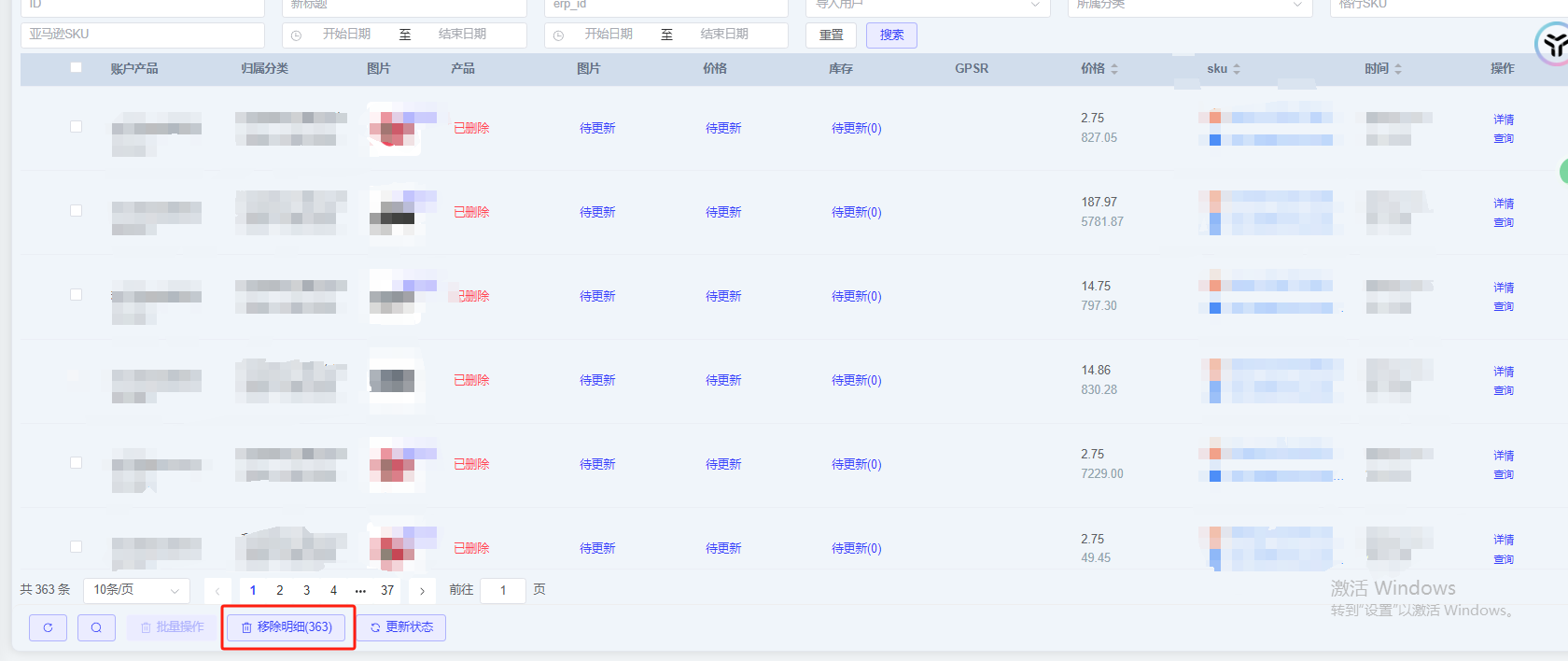Expand the 导入用户 dropdown

[x=927, y=6]
